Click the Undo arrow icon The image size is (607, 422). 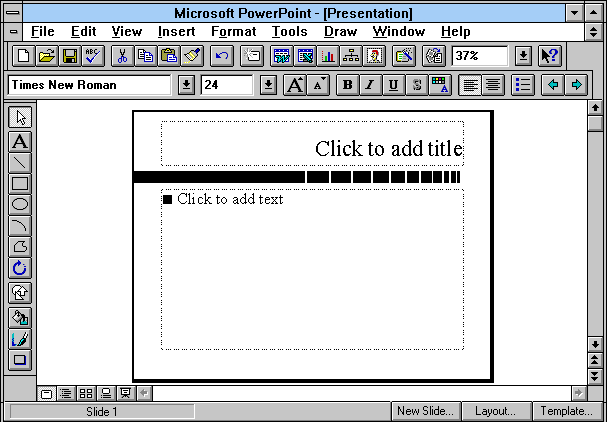pyautogui.click(x=222, y=56)
